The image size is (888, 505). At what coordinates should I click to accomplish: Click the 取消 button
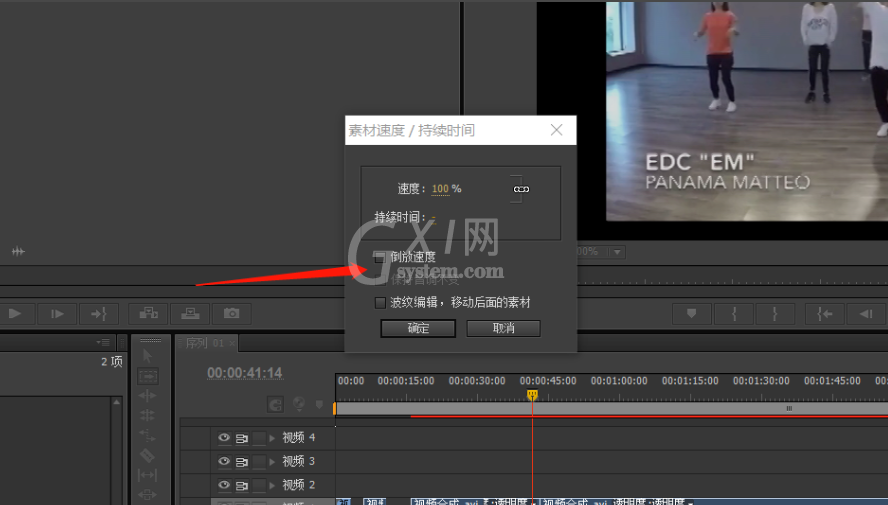tap(503, 328)
